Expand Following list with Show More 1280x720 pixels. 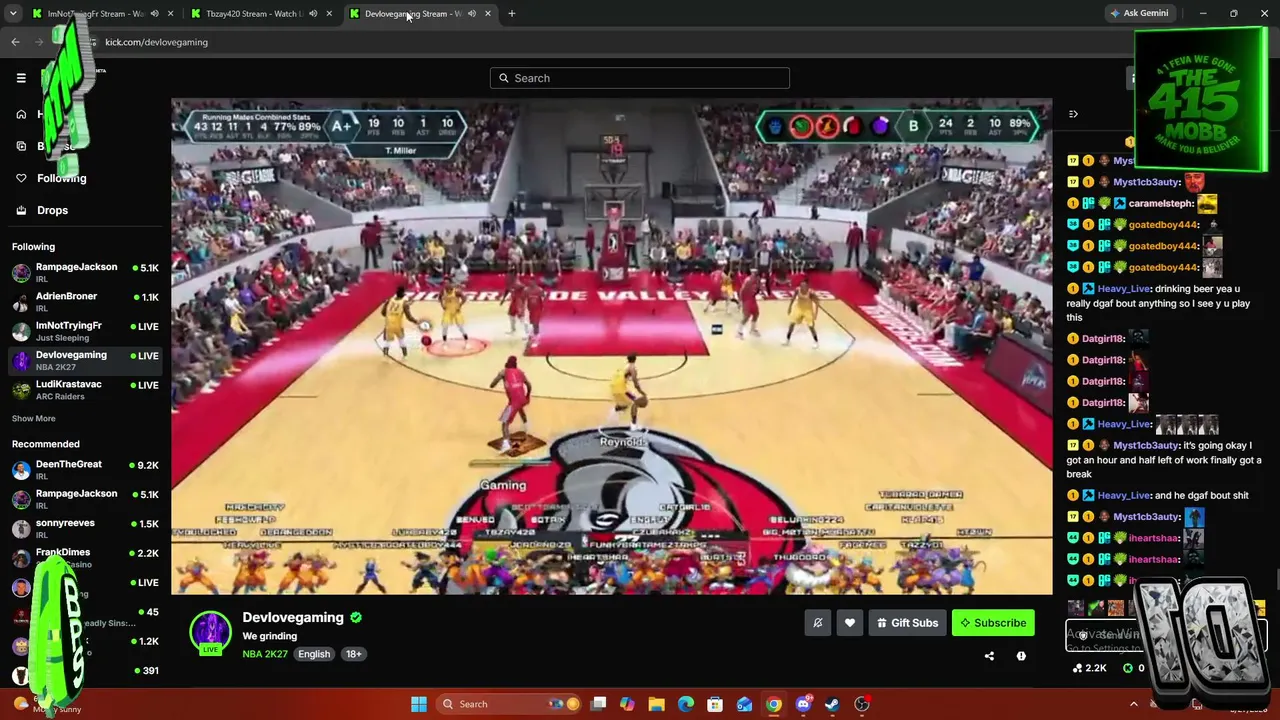pos(34,419)
